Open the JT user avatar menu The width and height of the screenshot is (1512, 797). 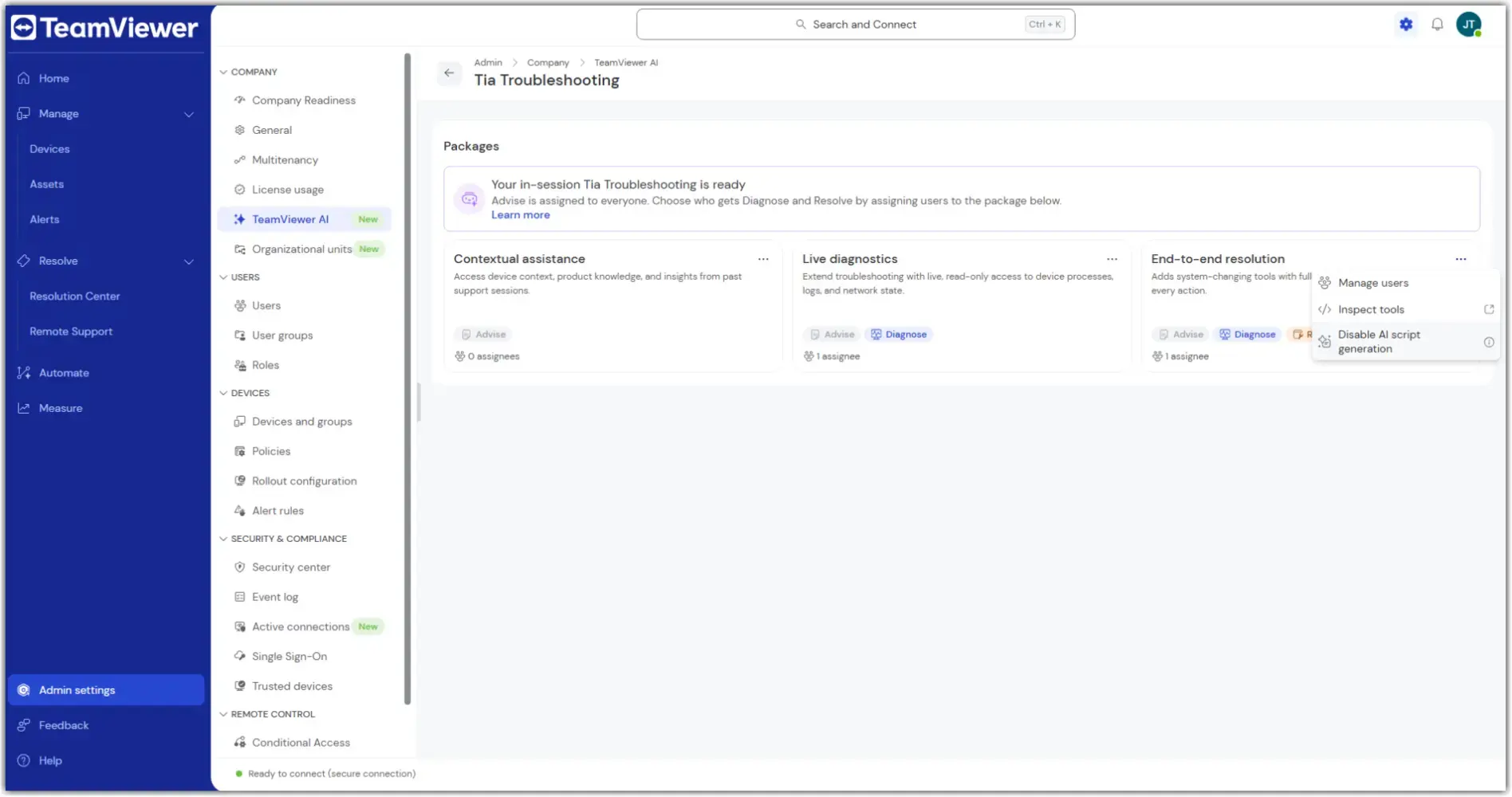[1469, 25]
